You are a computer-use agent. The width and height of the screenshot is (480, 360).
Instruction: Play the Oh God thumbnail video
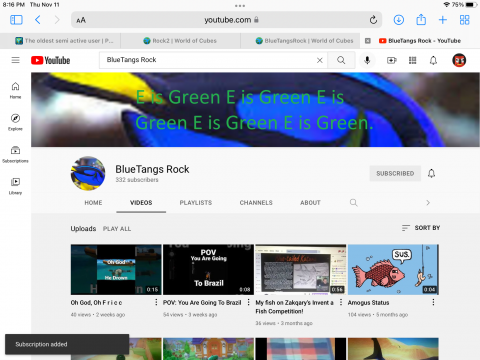[116, 269]
